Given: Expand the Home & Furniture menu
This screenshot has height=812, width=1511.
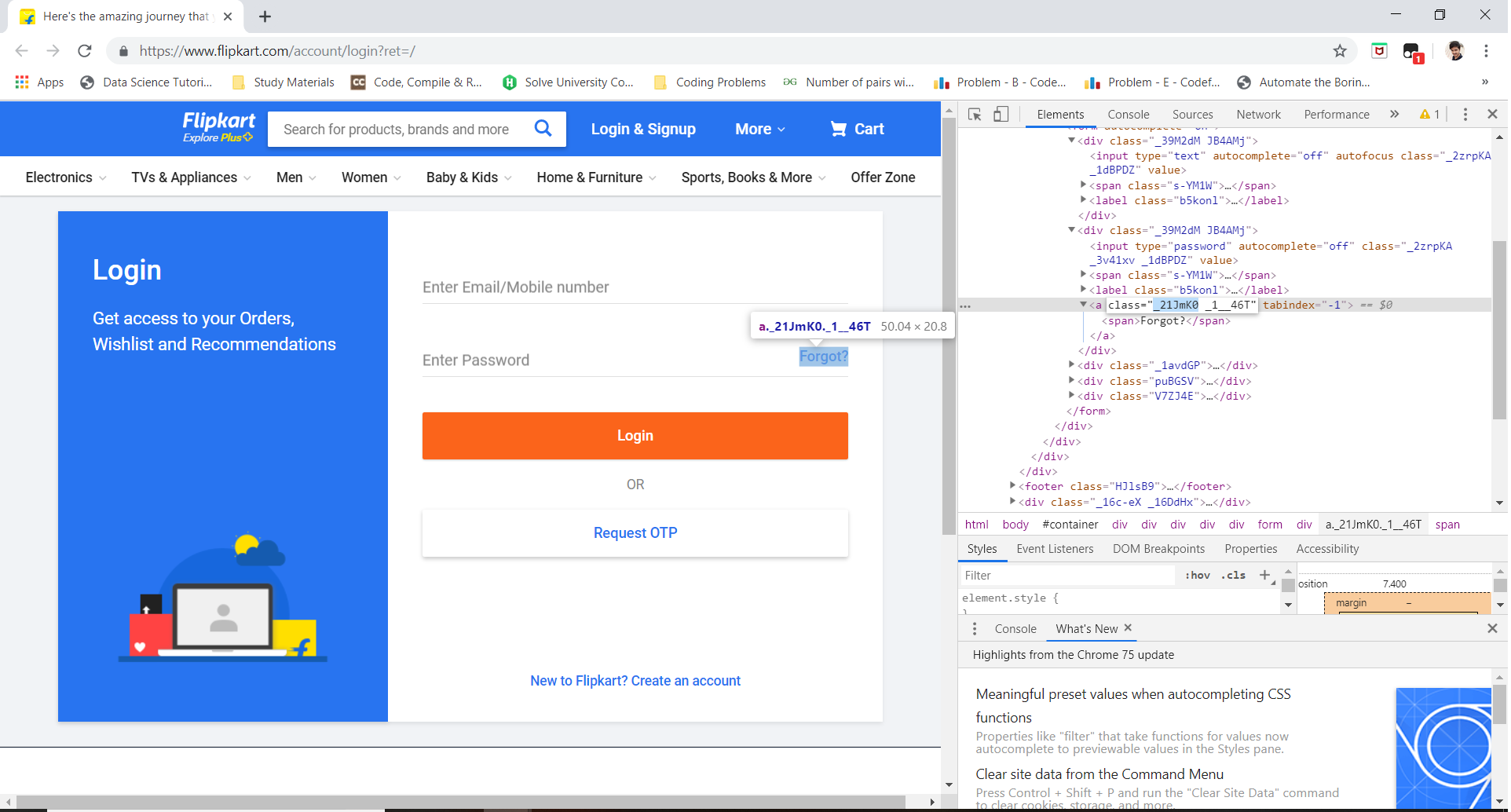Looking at the screenshot, I should 597,178.
